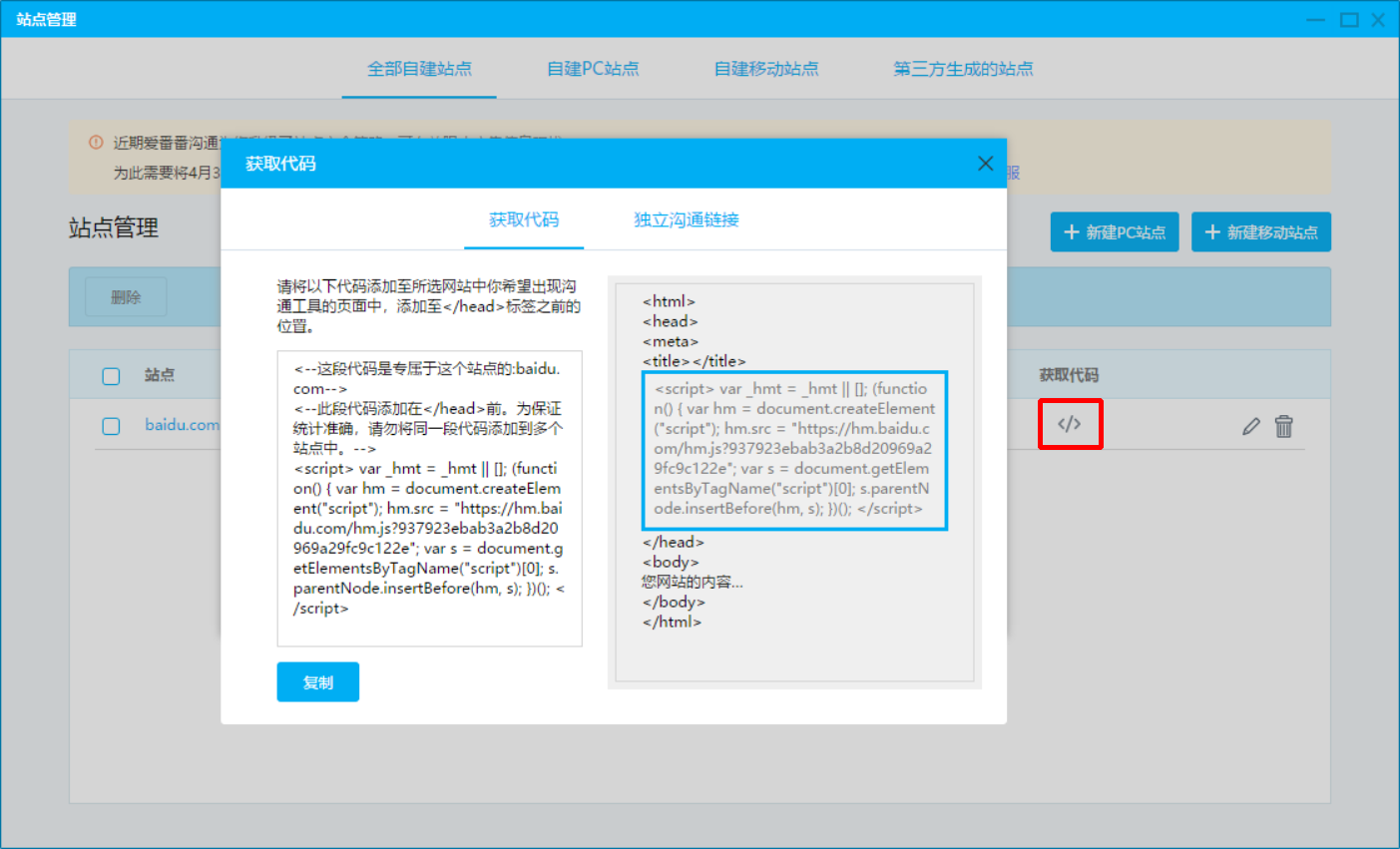Open the 自建移动站点 tab
Viewport: 1400px width, 849px height.
point(766,69)
